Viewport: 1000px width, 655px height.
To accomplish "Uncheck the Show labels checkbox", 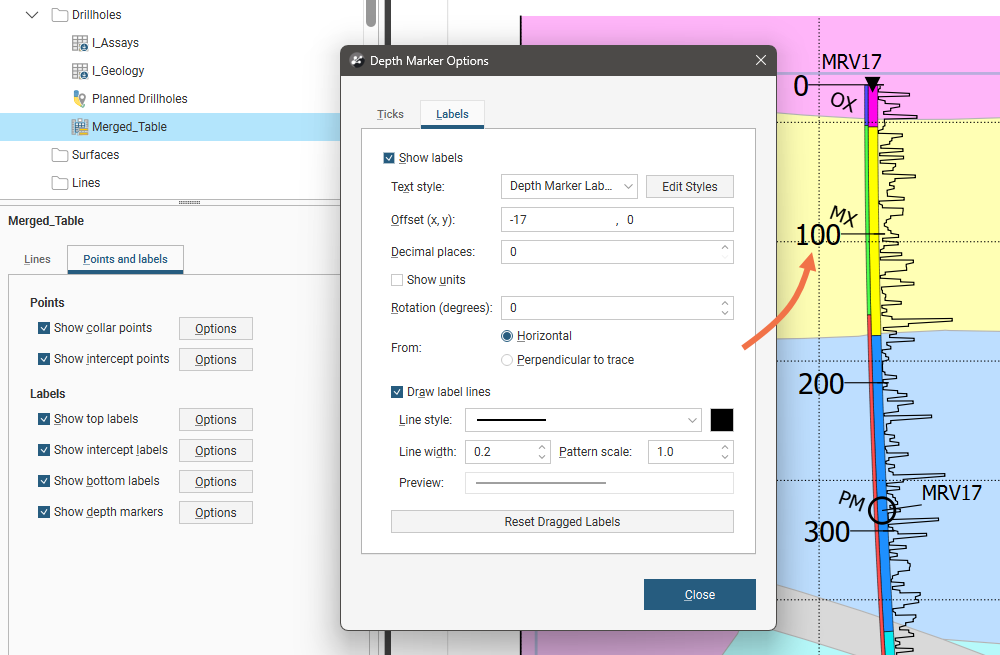I will tap(389, 158).
